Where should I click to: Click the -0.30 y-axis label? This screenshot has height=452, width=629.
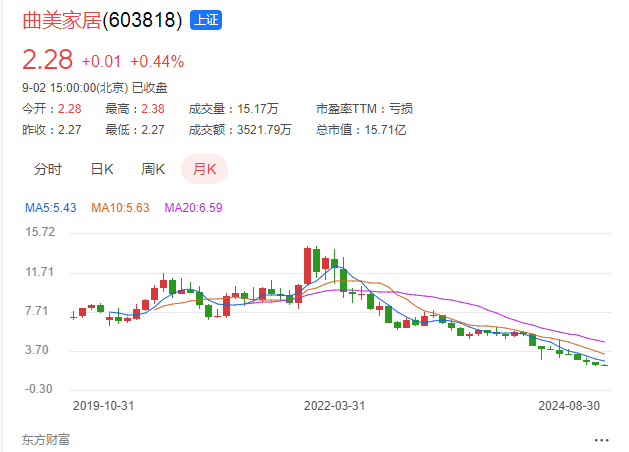(x=39, y=389)
